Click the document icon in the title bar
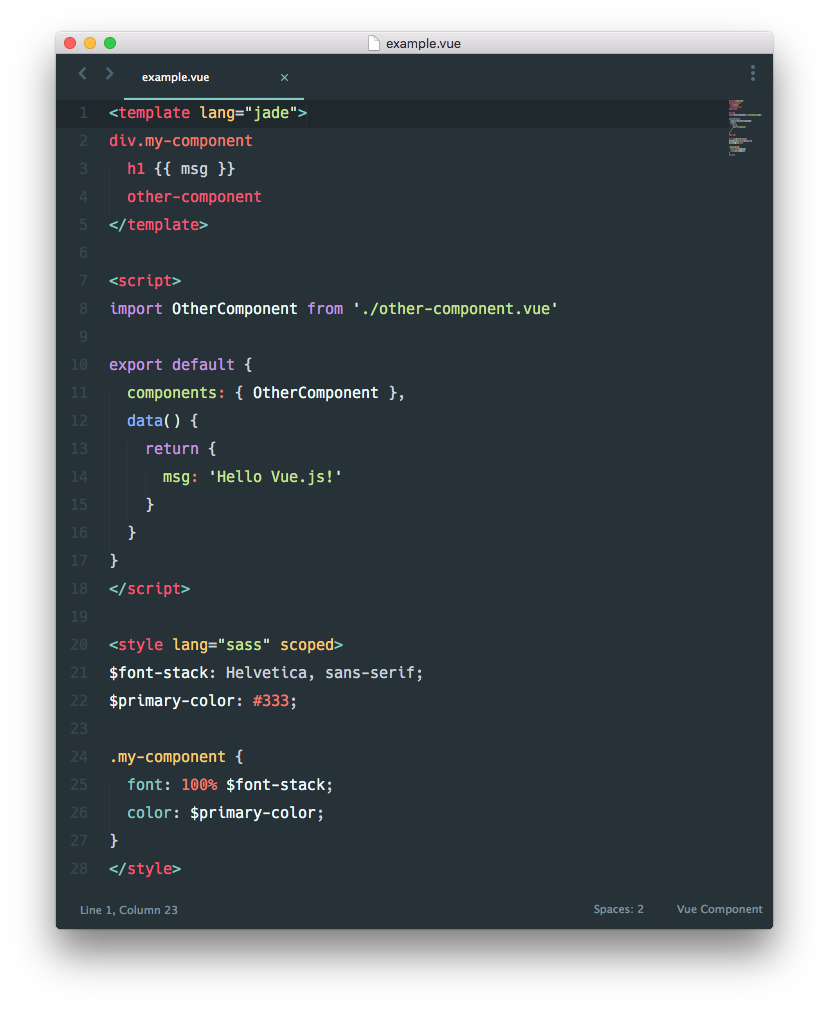The image size is (829, 1009). click(374, 43)
